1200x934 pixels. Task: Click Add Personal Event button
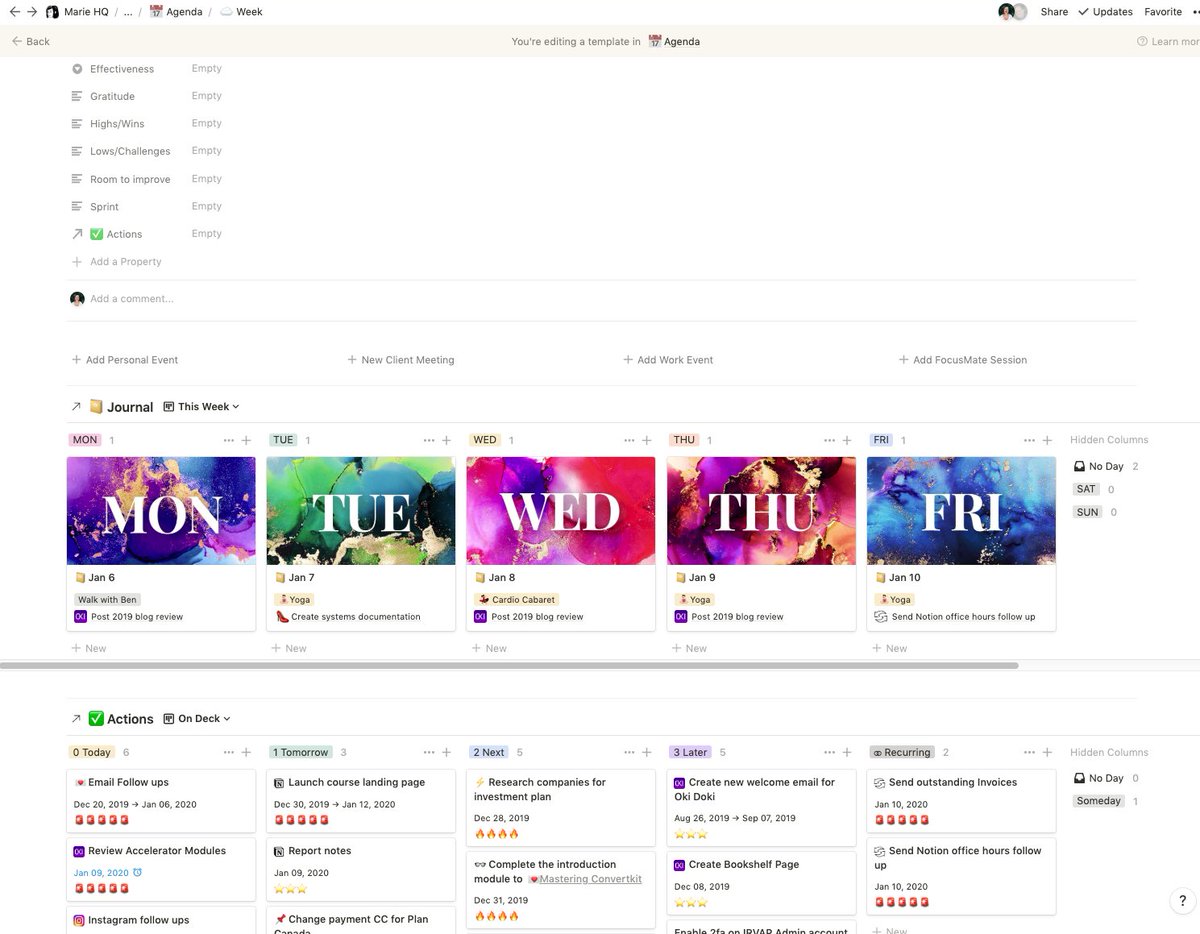[x=125, y=360]
